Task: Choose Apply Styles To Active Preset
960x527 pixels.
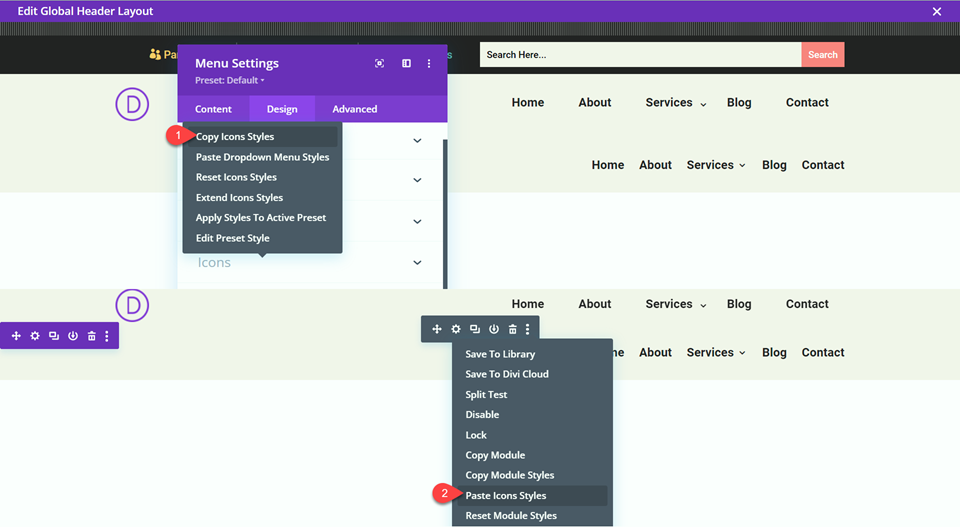Action: [262, 218]
